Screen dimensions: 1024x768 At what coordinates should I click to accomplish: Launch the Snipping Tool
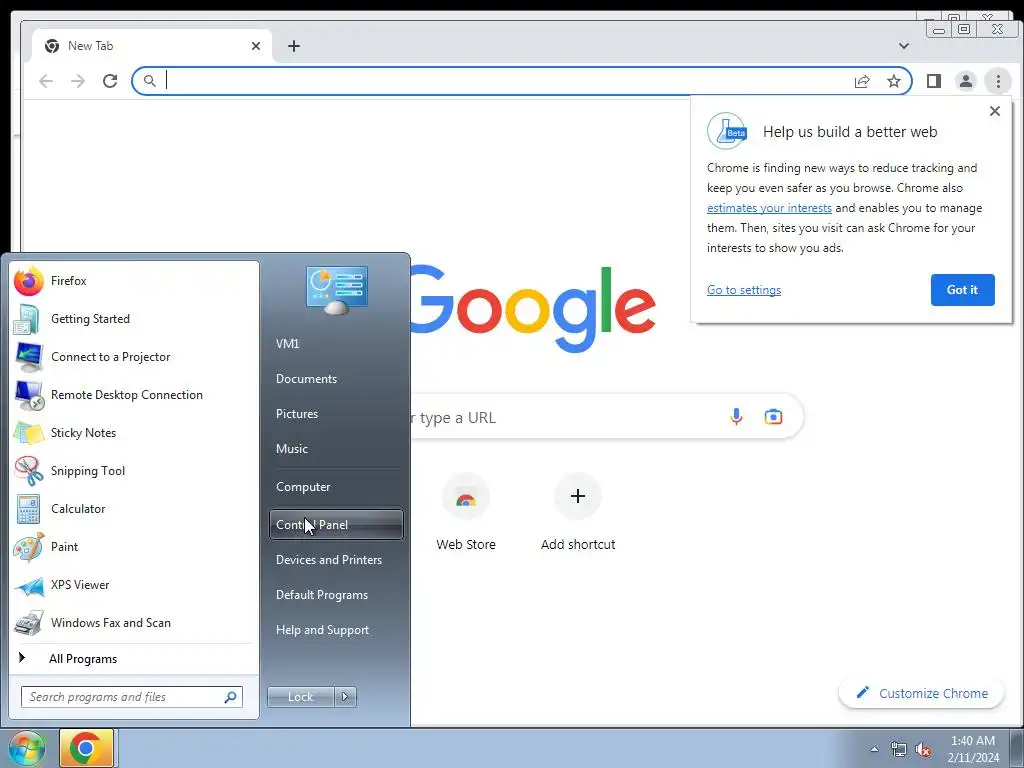click(134, 471)
